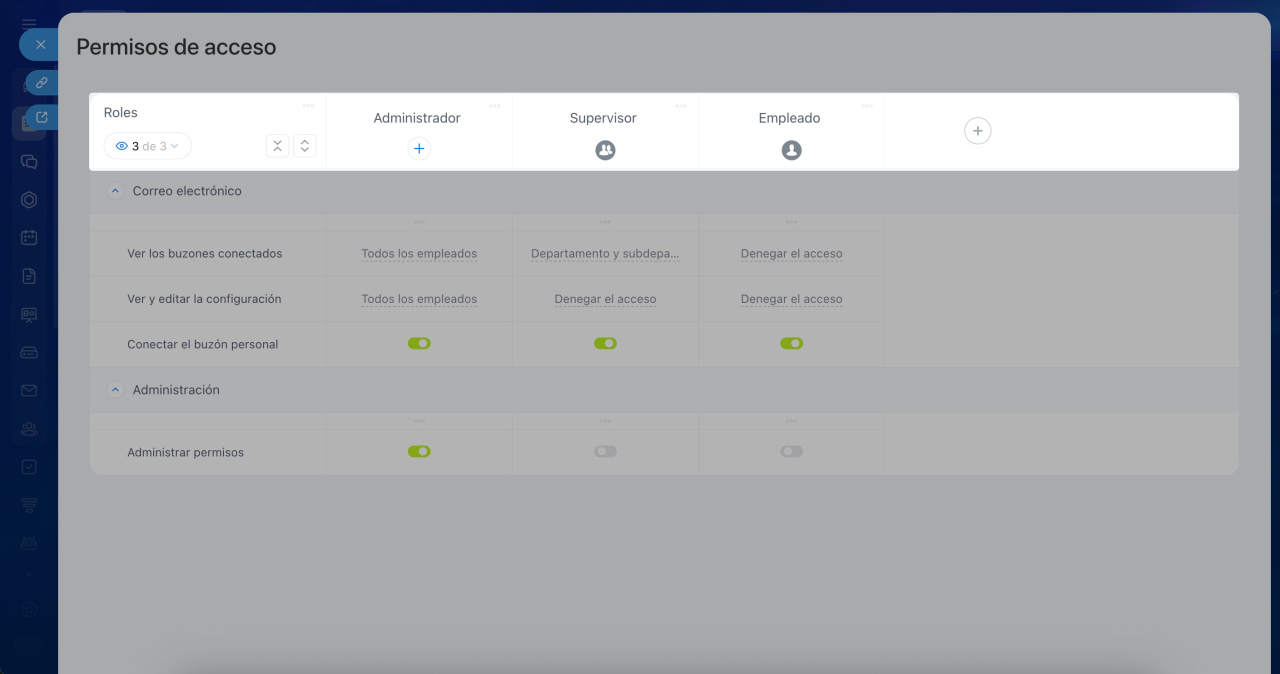Viewport: 1280px width, 674px height.
Task: Toggle Conectar el buzón personal for Supervisor
Action: [x=605, y=343]
